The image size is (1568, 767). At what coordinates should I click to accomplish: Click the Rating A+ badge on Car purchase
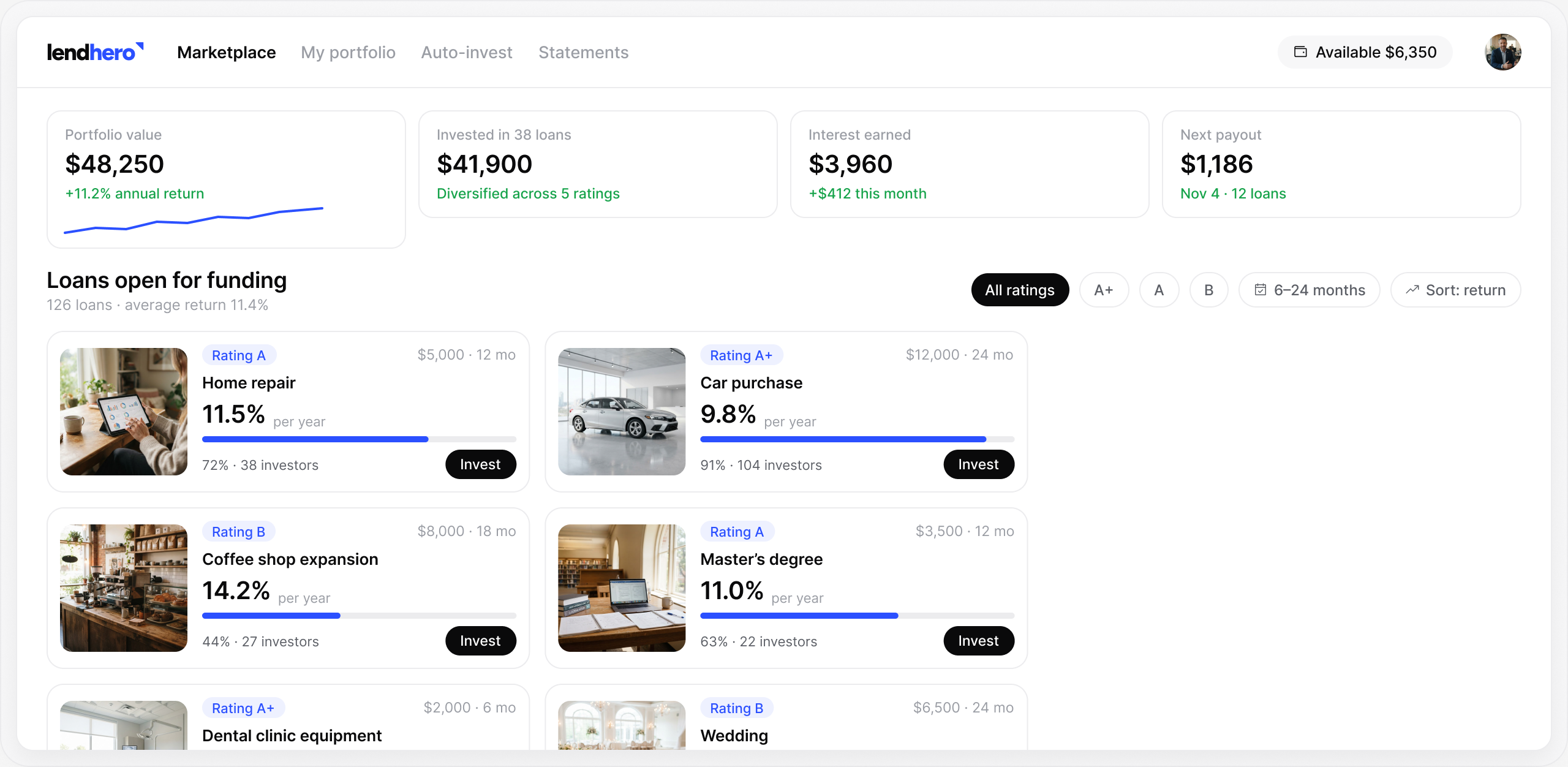[741, 355]
